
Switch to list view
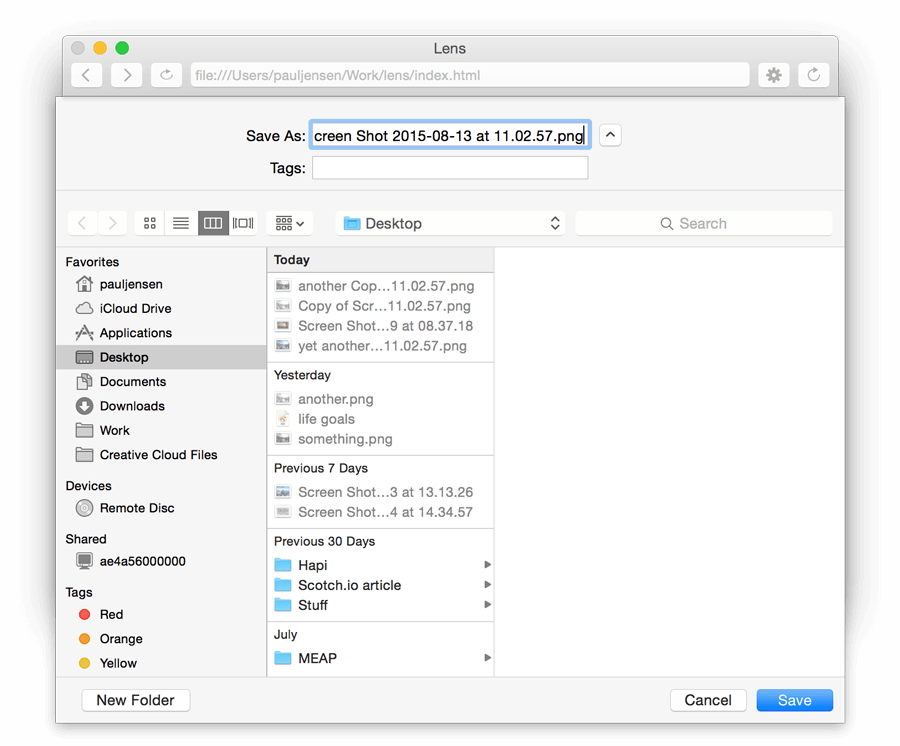[181, 223]
